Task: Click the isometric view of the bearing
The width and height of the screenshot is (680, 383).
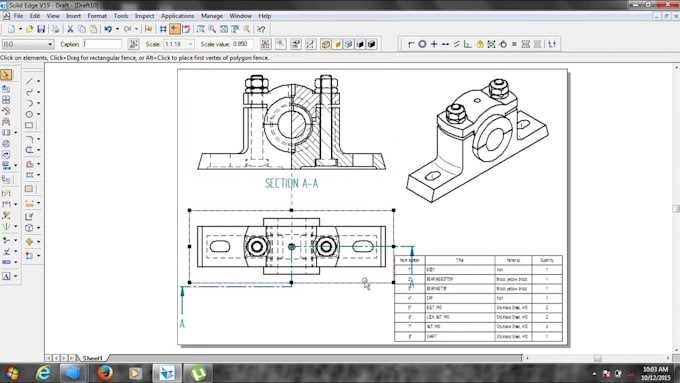Action: [477, 140]
